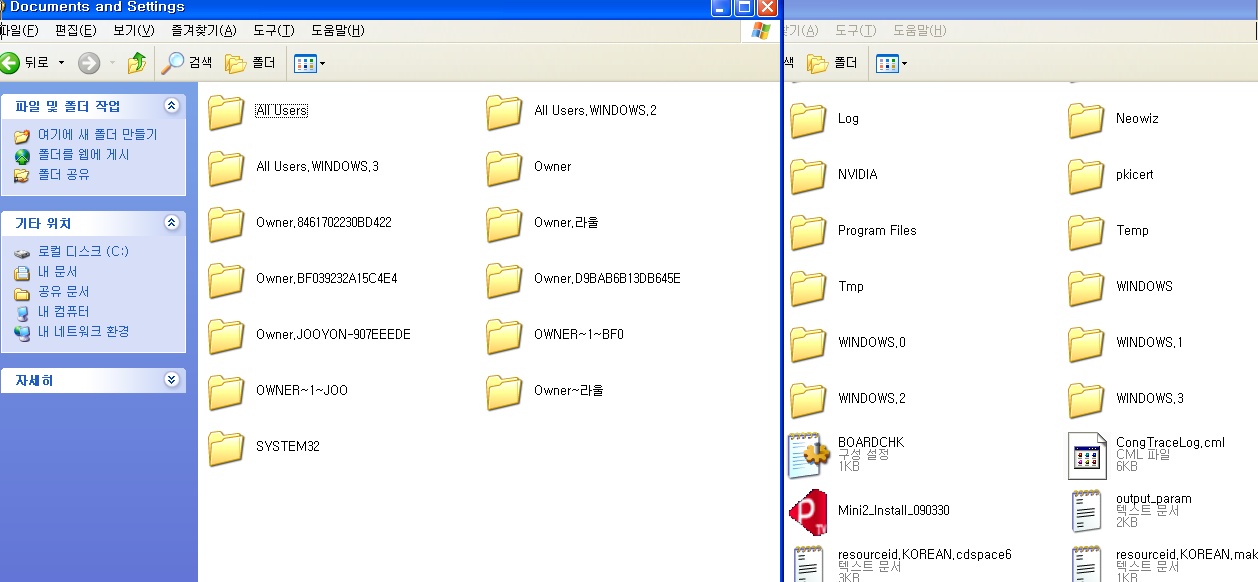Open the Mini2_Install_090330 installer icon
Viewport: 1258px width, 582px height.
[807, 511]
